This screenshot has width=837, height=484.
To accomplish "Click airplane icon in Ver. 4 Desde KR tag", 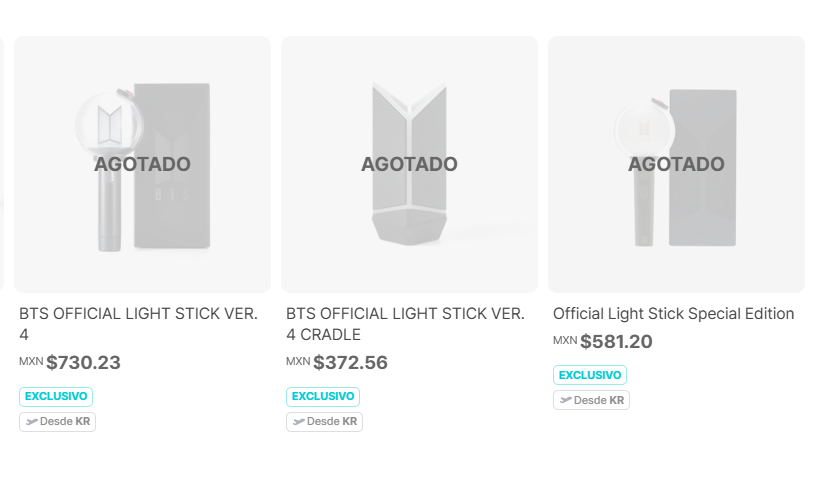I will pyautogui.click(x=31, y=422).
